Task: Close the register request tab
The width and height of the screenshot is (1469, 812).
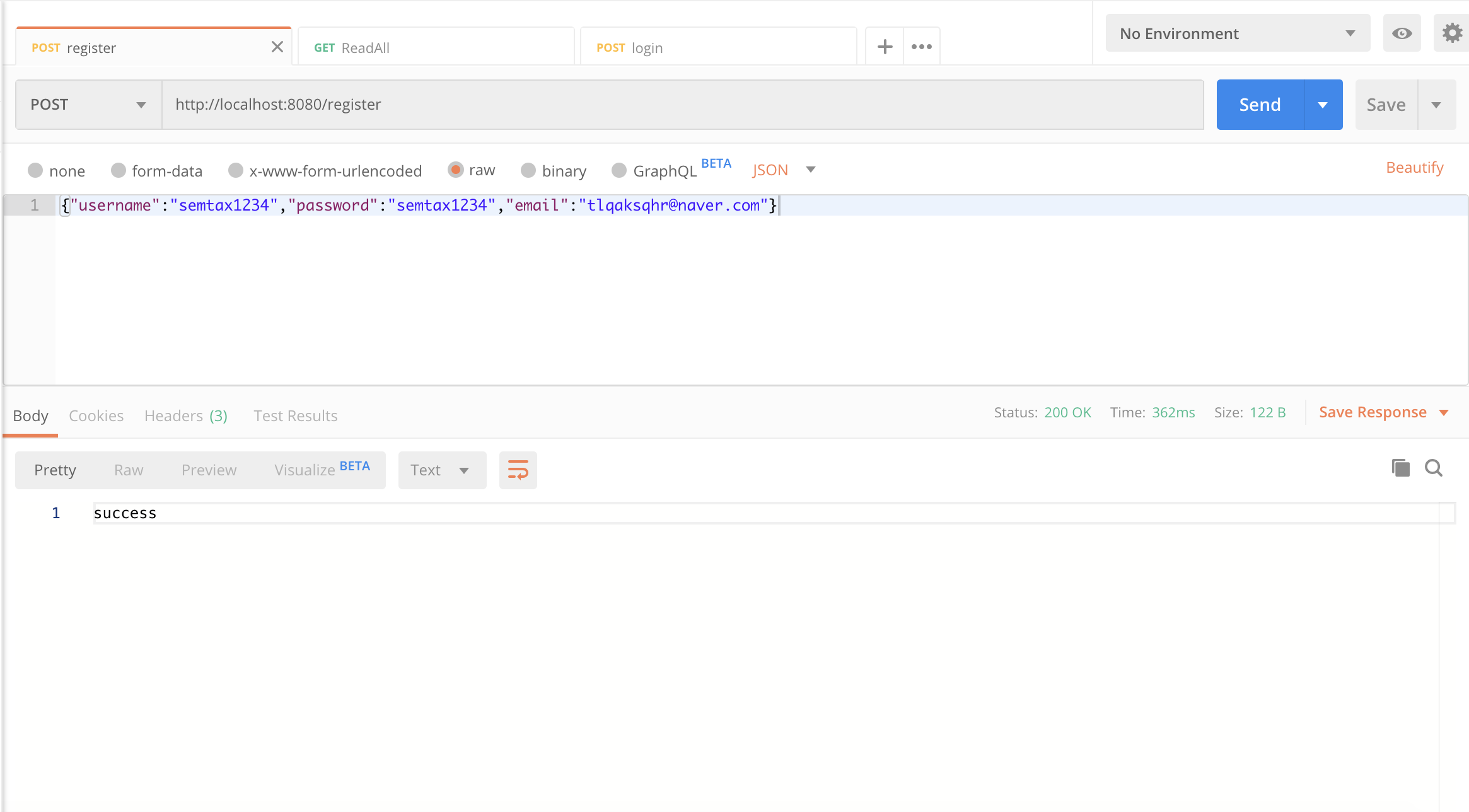Action: (277, 47)
